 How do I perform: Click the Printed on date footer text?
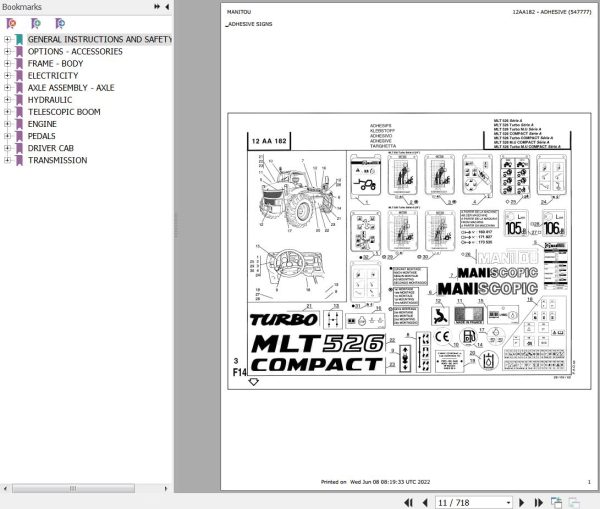375,482
